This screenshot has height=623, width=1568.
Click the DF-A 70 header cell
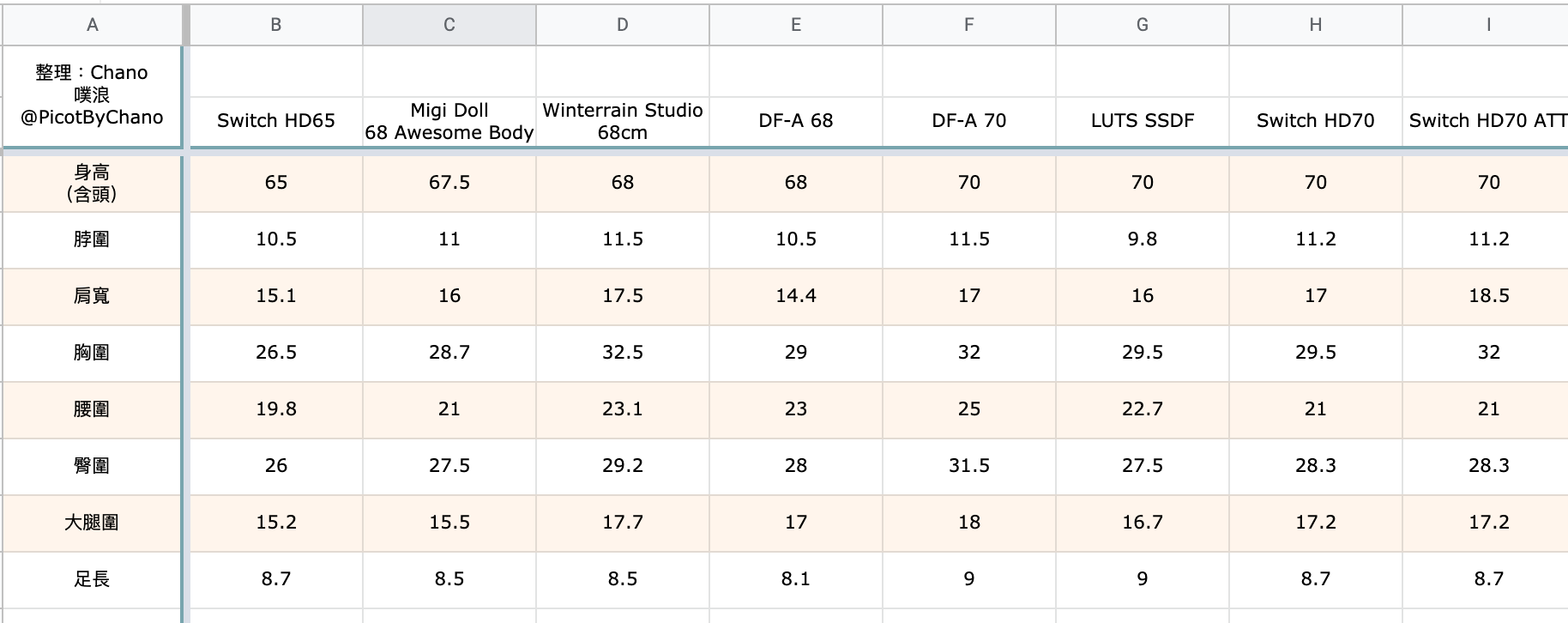pyautogui.click(x=969, y=121)
